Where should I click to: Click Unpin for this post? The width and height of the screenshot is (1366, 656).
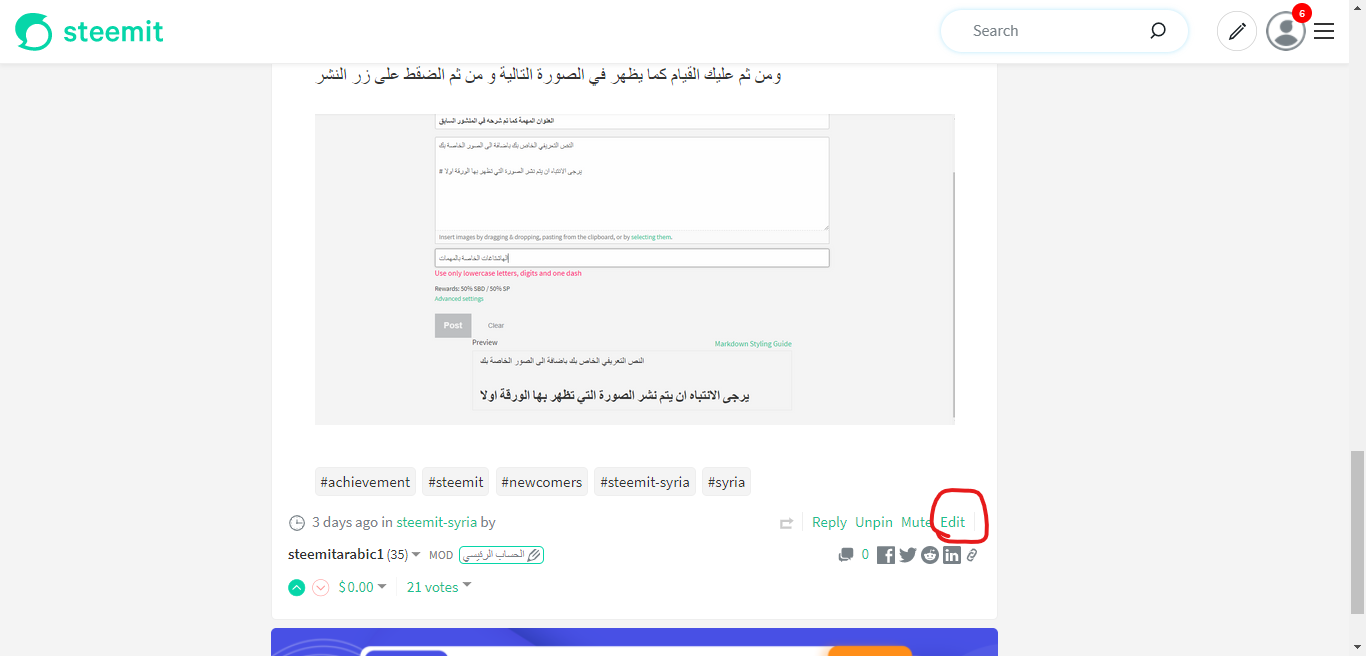(x=874, y=522)
